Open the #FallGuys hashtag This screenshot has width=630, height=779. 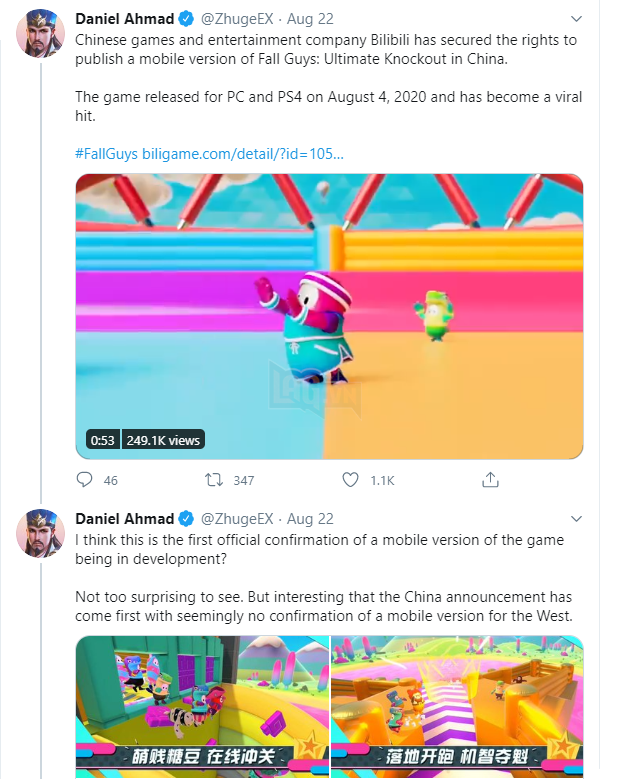click(106, 154)
